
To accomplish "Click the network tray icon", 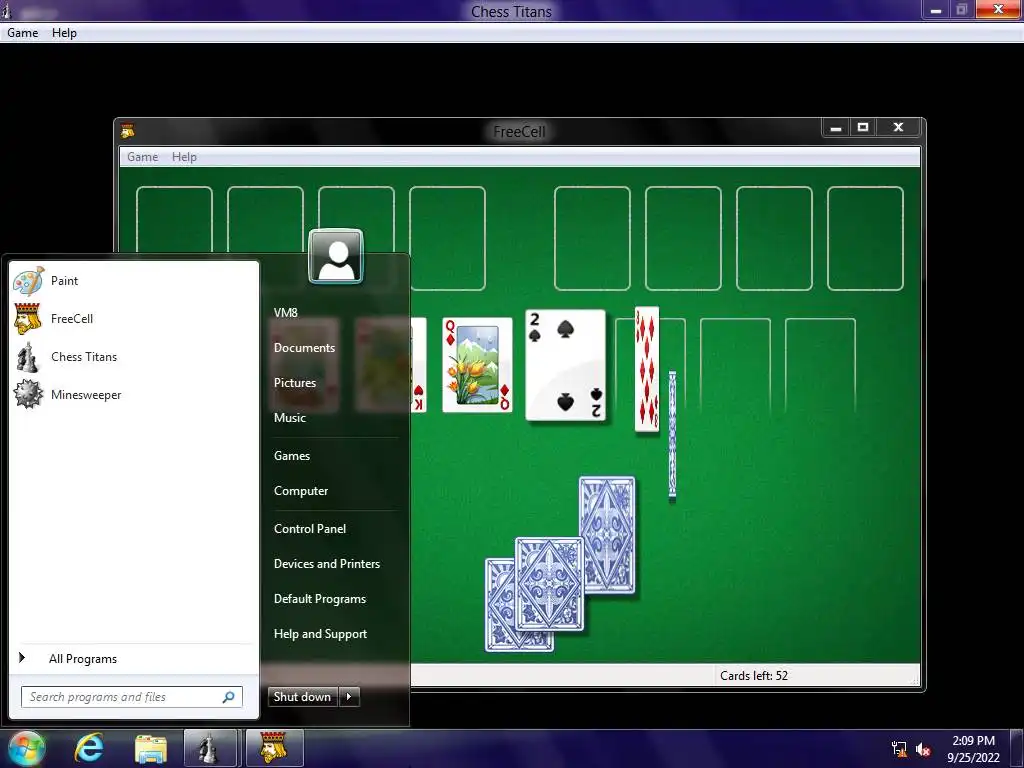I will (899, 749).
